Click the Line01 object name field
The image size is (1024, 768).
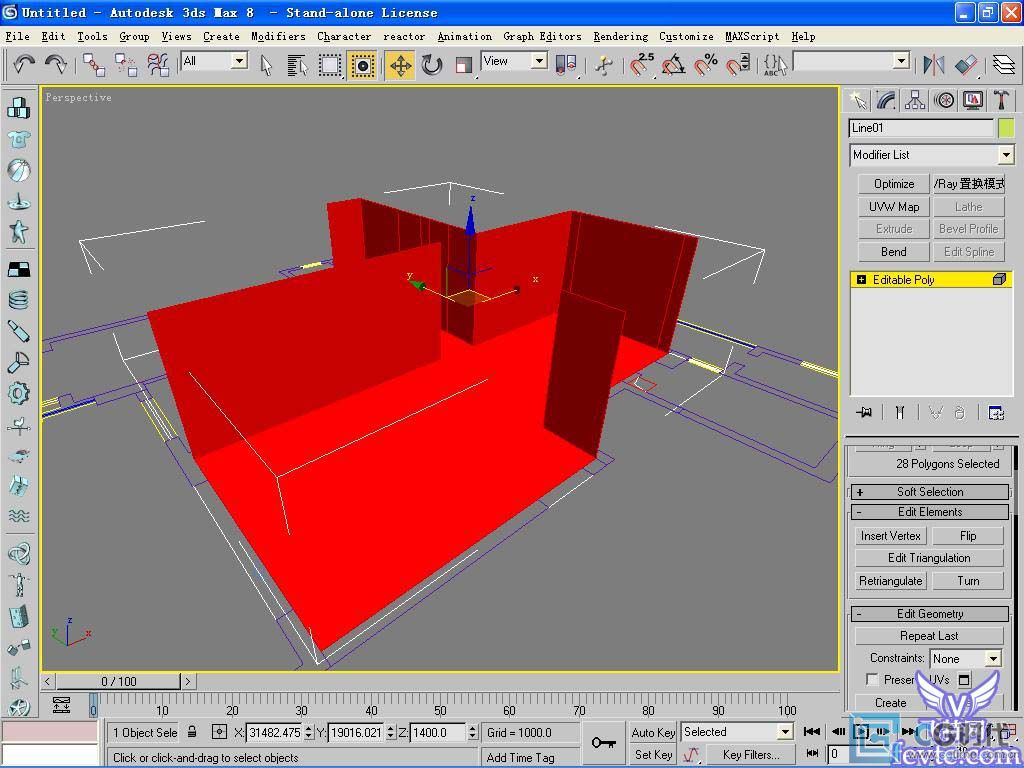[x=921, y=128]
